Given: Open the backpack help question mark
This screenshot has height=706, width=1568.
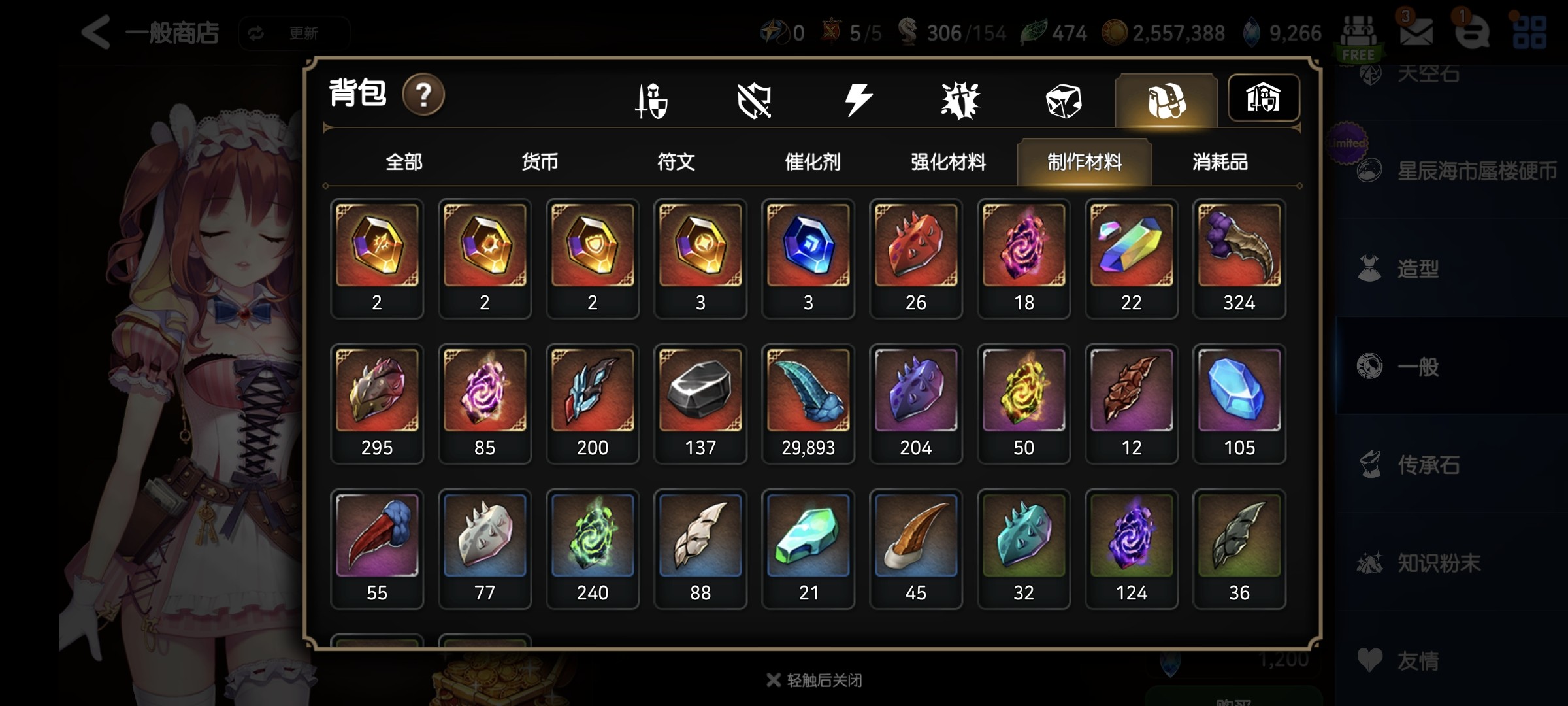Looking at the screenshot, I should coord(423,95).
